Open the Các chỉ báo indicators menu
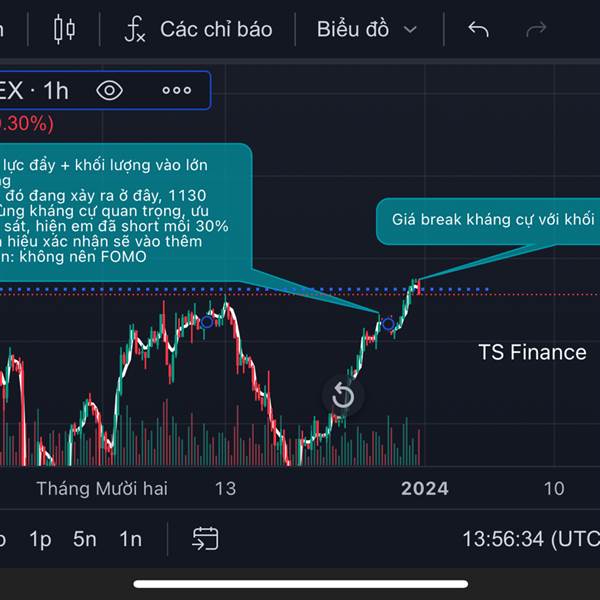 pos(216,29)
